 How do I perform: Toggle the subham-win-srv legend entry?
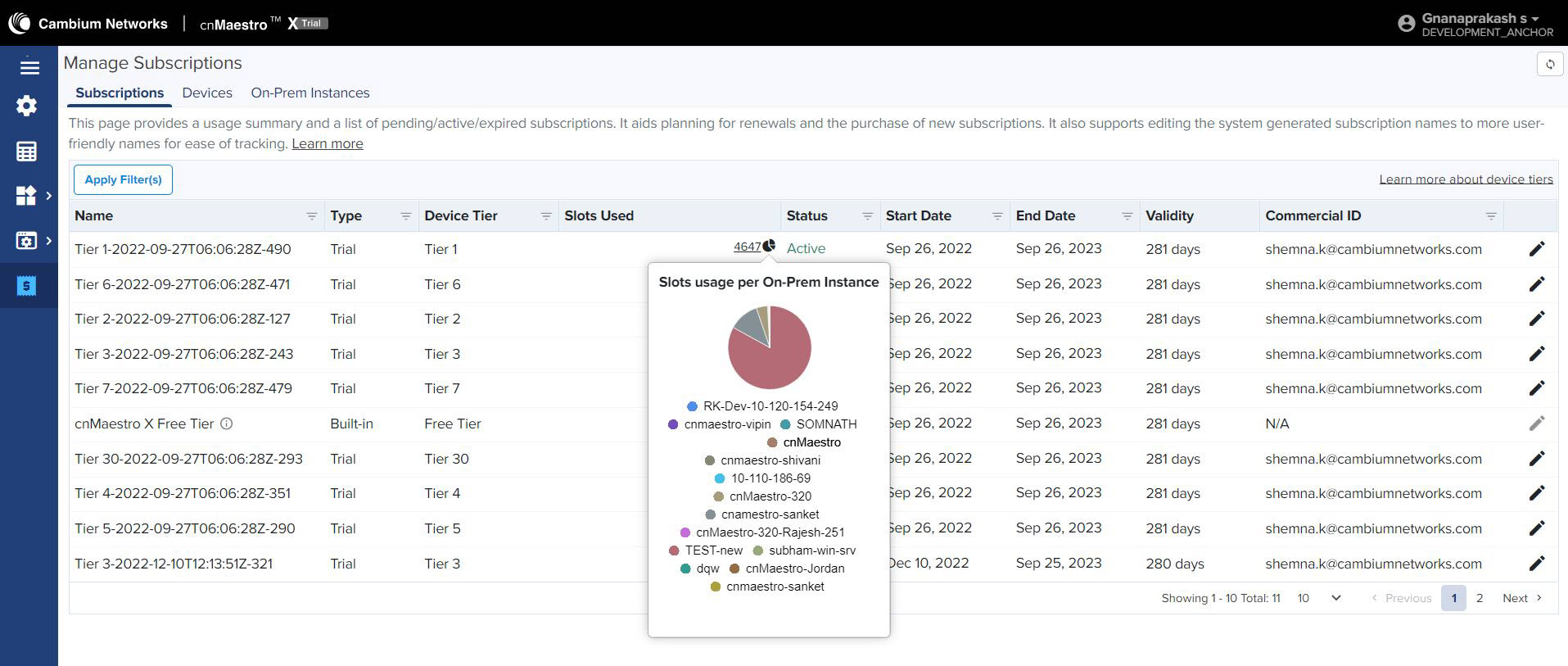(804, 550)
